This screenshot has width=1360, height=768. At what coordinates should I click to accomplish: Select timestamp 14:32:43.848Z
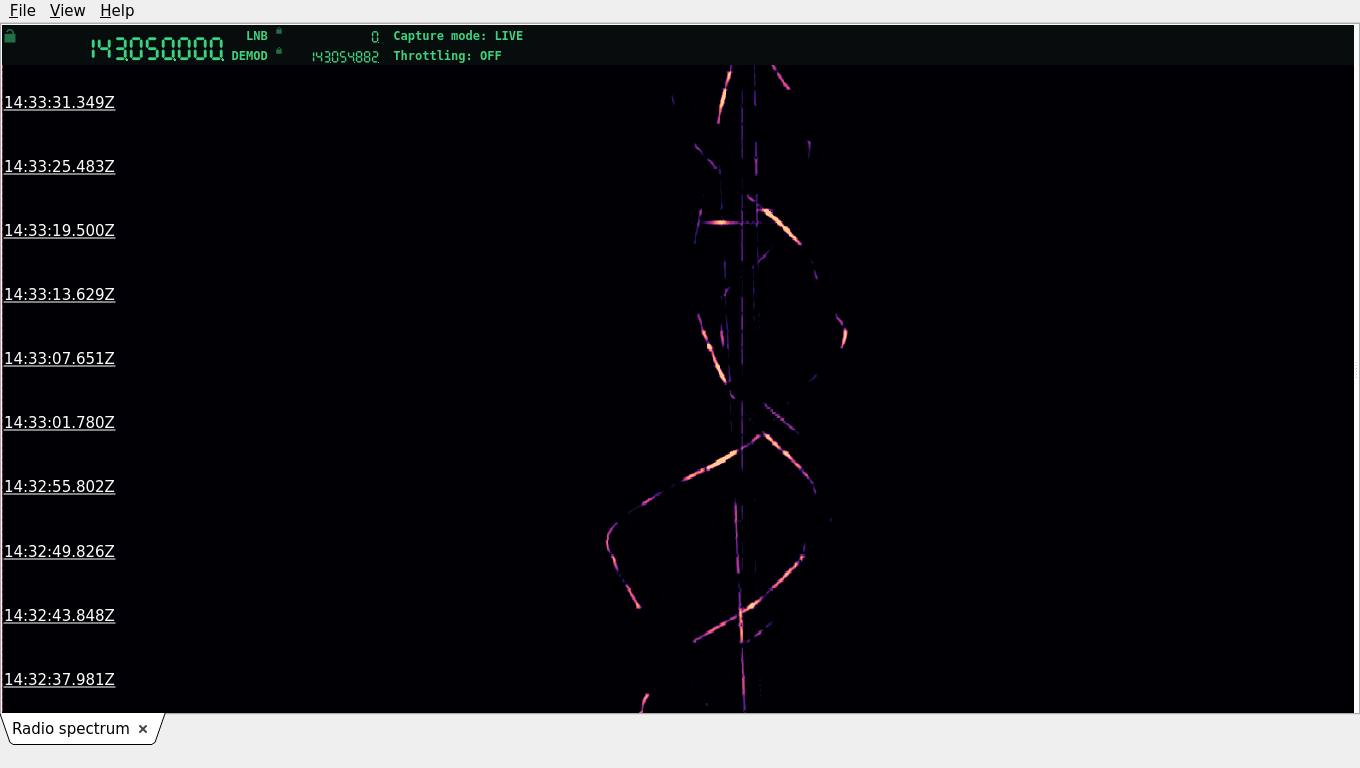tap(60, 615)
